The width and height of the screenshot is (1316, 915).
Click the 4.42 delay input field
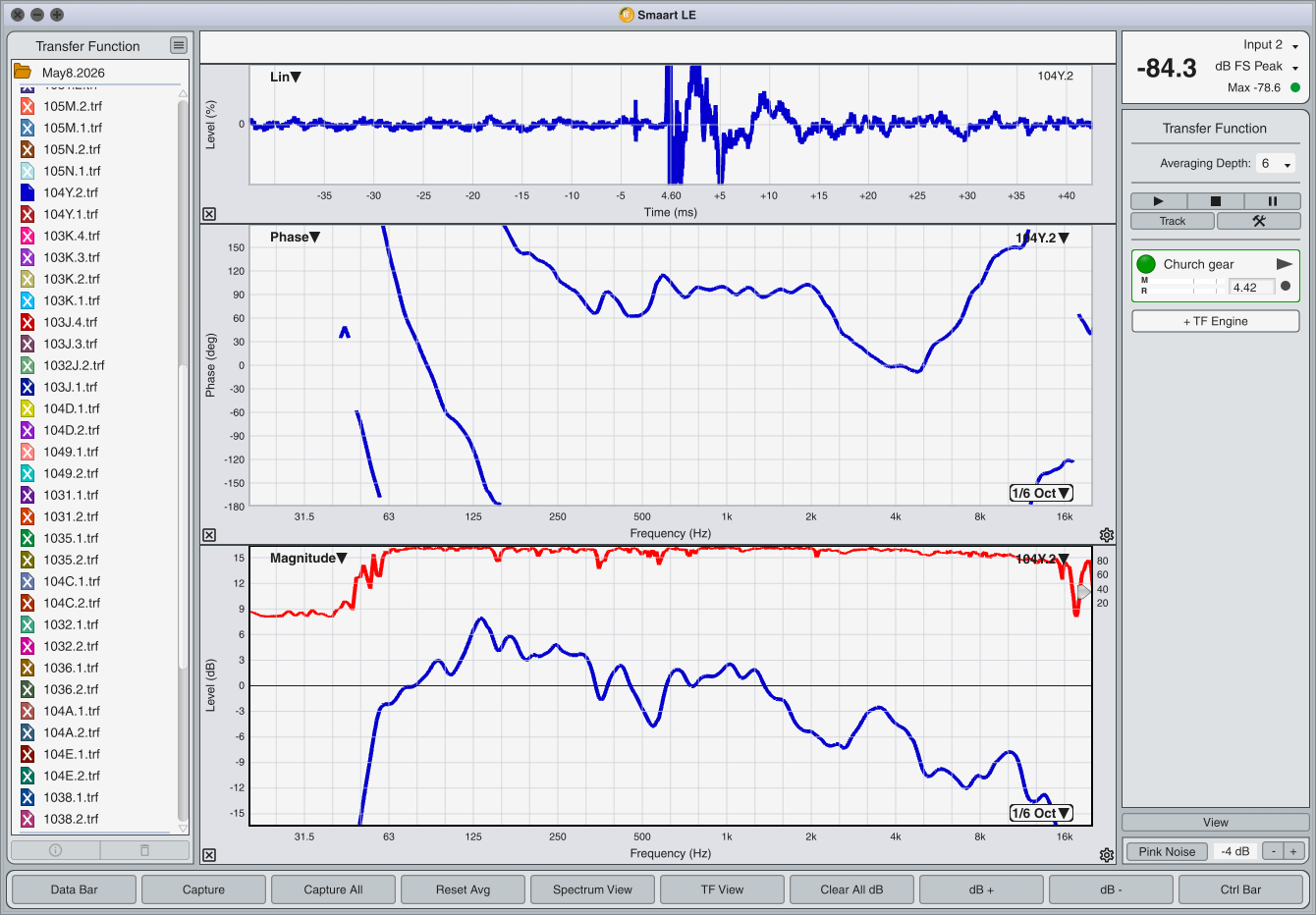1252,287
